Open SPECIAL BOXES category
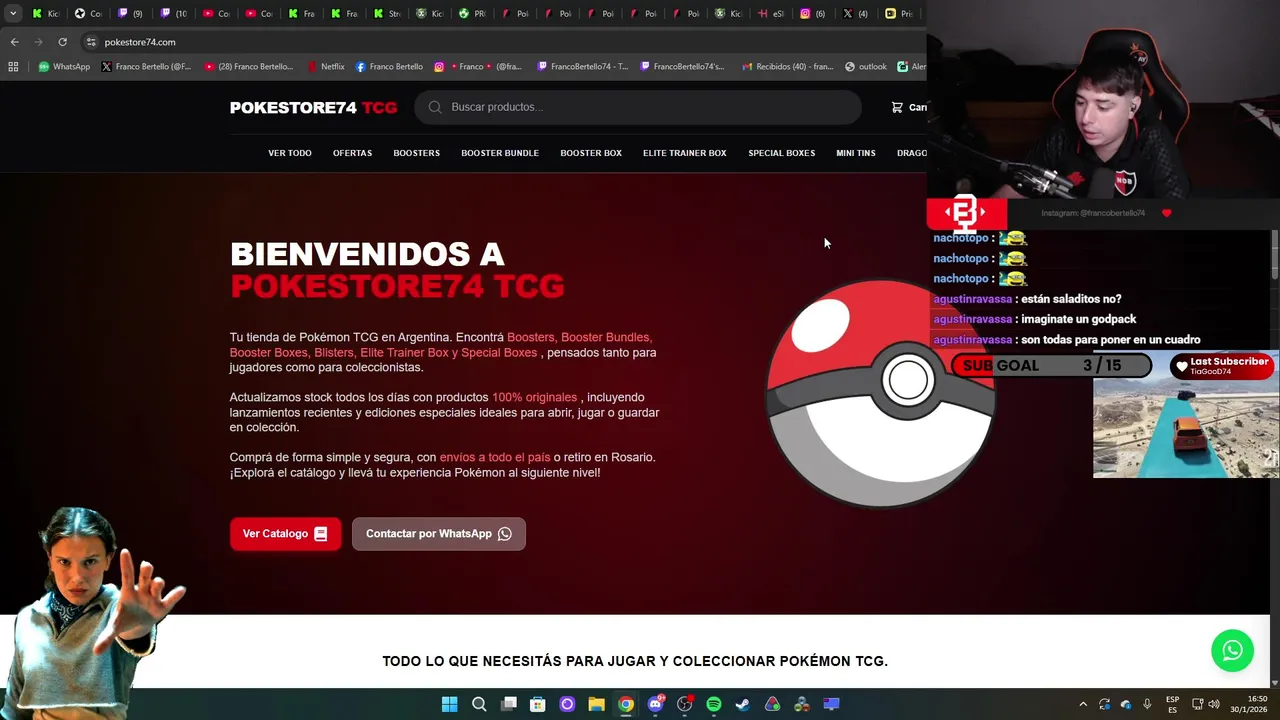 tap(782, 153)
